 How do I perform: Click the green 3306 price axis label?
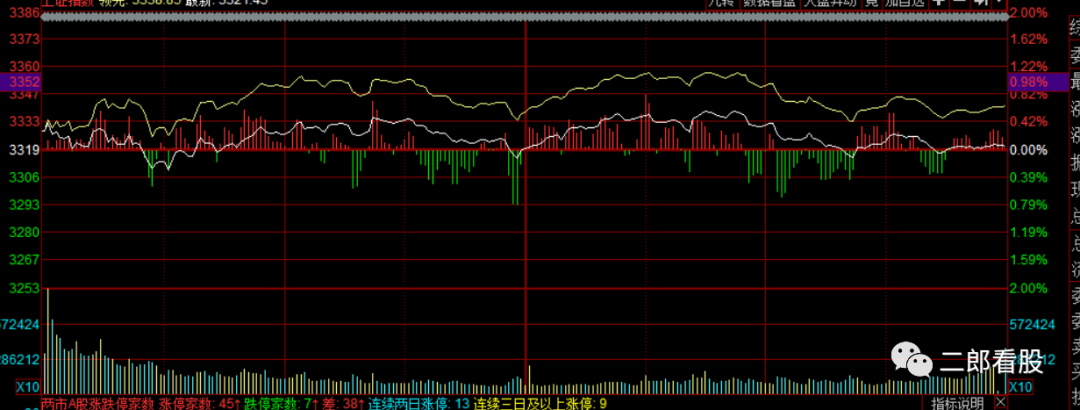coord(25,177)
